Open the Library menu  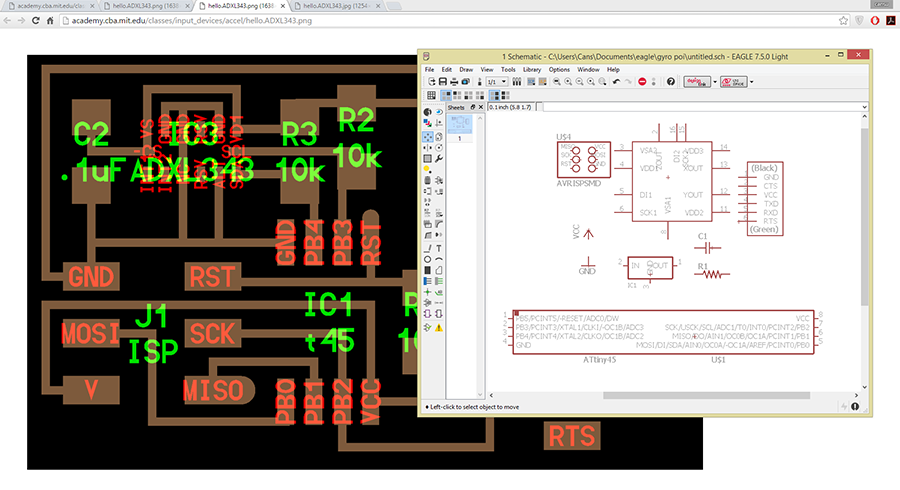pos(532,69)
